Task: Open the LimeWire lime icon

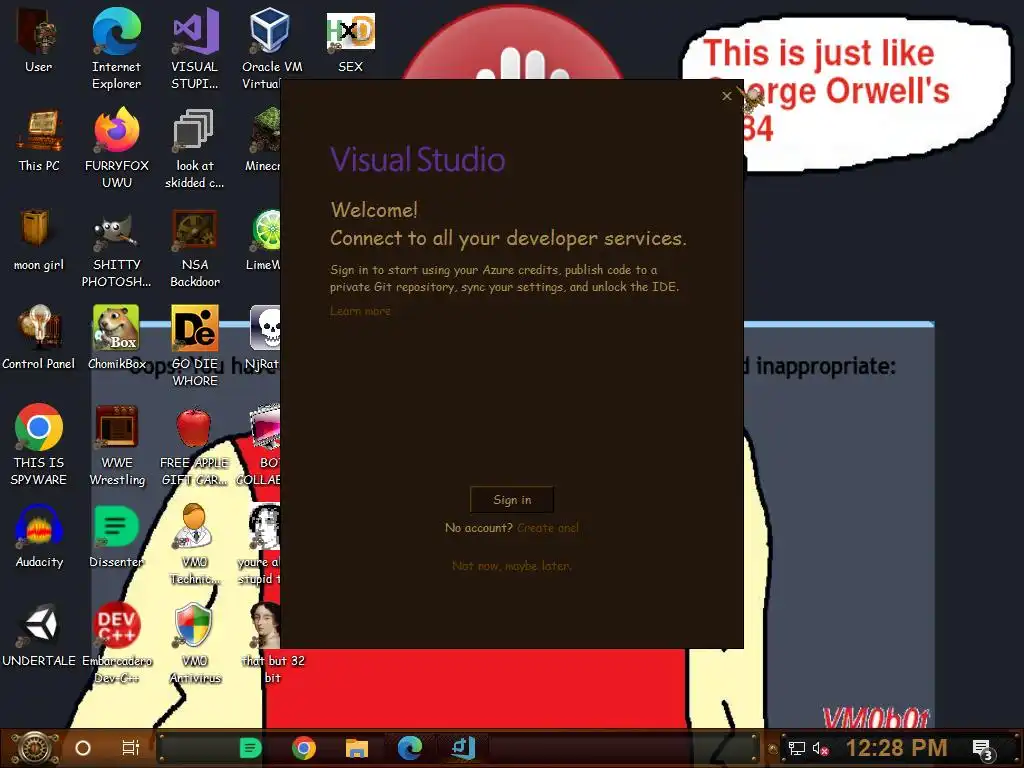Action: (x=264, y=239)
